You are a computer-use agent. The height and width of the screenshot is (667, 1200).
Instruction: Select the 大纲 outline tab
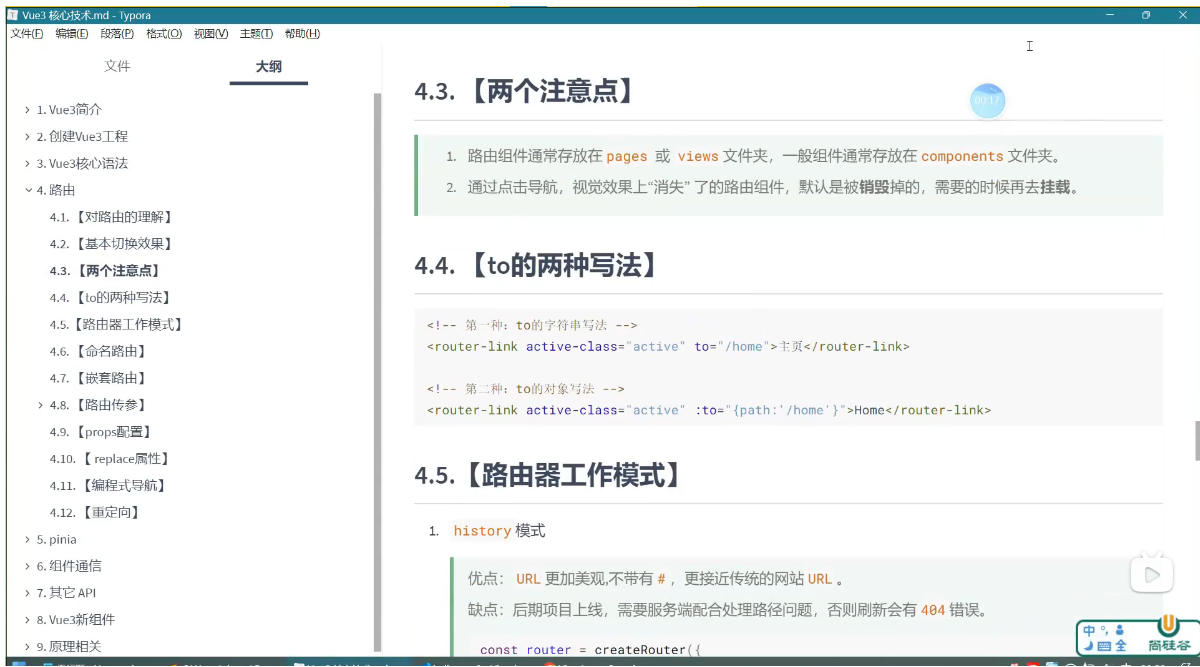[268, 66]
